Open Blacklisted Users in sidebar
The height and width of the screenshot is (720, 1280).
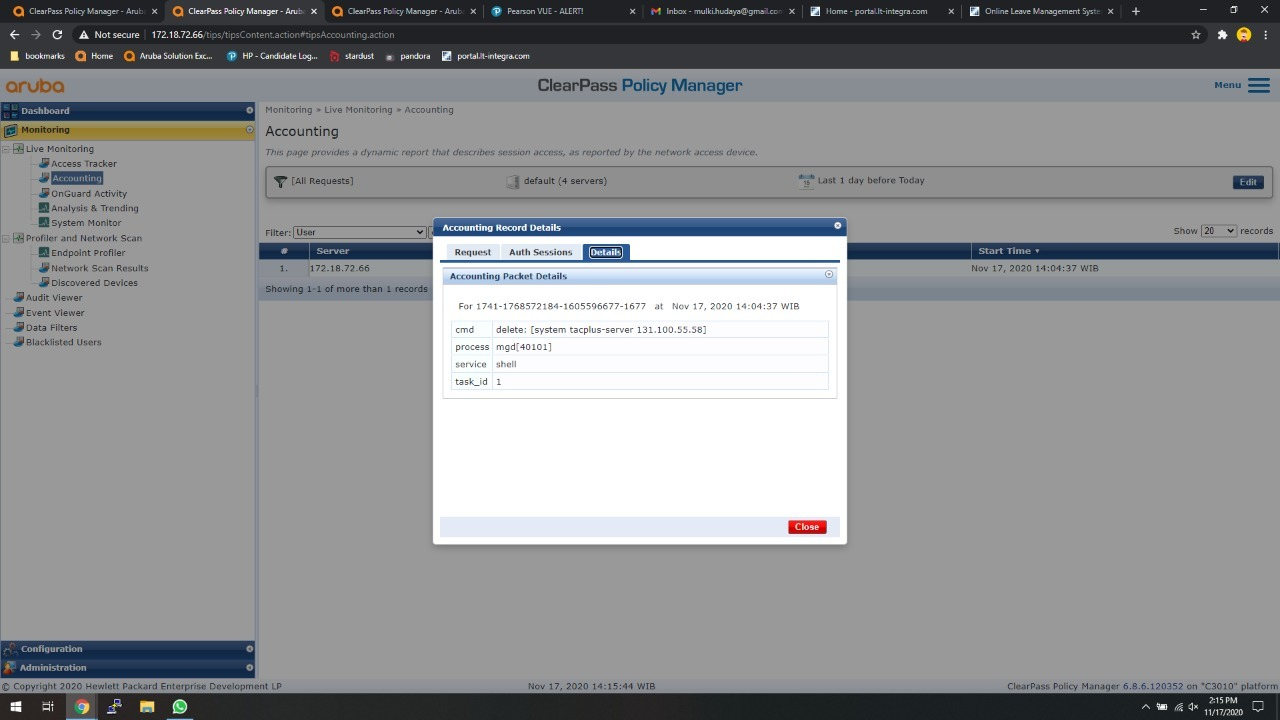(63, 342)
